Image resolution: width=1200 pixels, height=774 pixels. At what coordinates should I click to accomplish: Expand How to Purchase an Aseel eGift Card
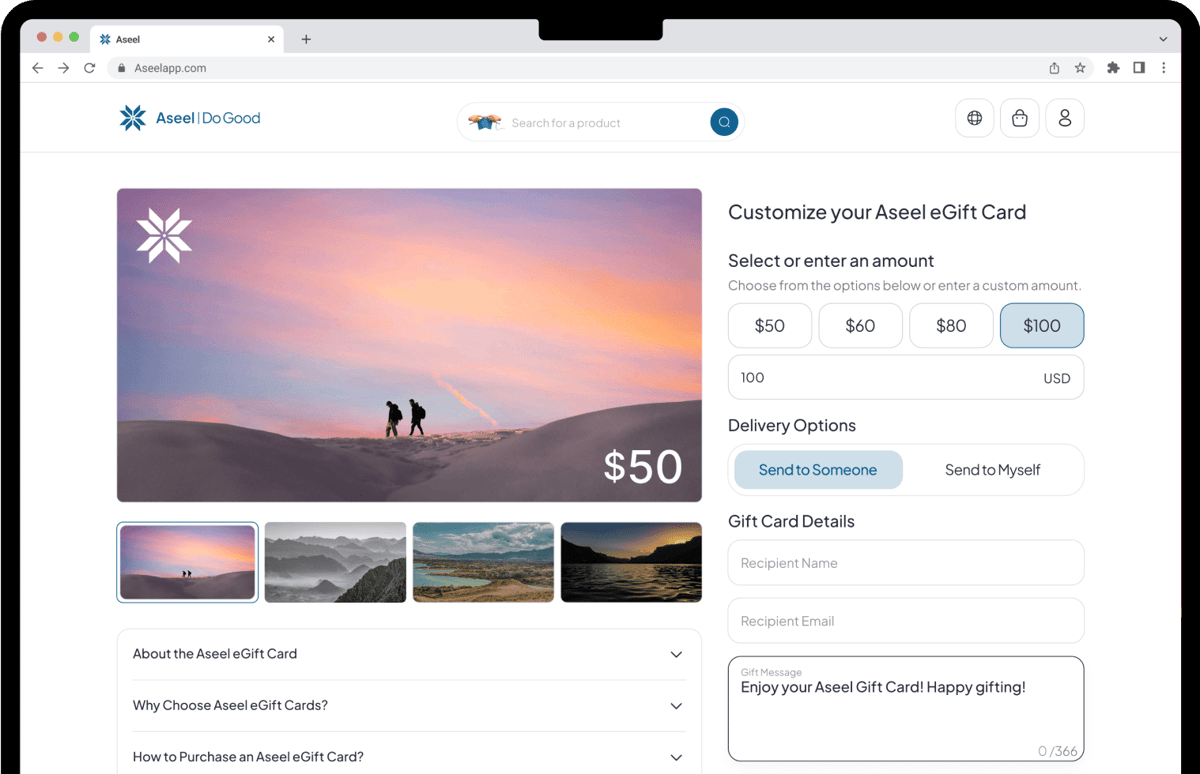pyautogui.click(x=409, y=757)
